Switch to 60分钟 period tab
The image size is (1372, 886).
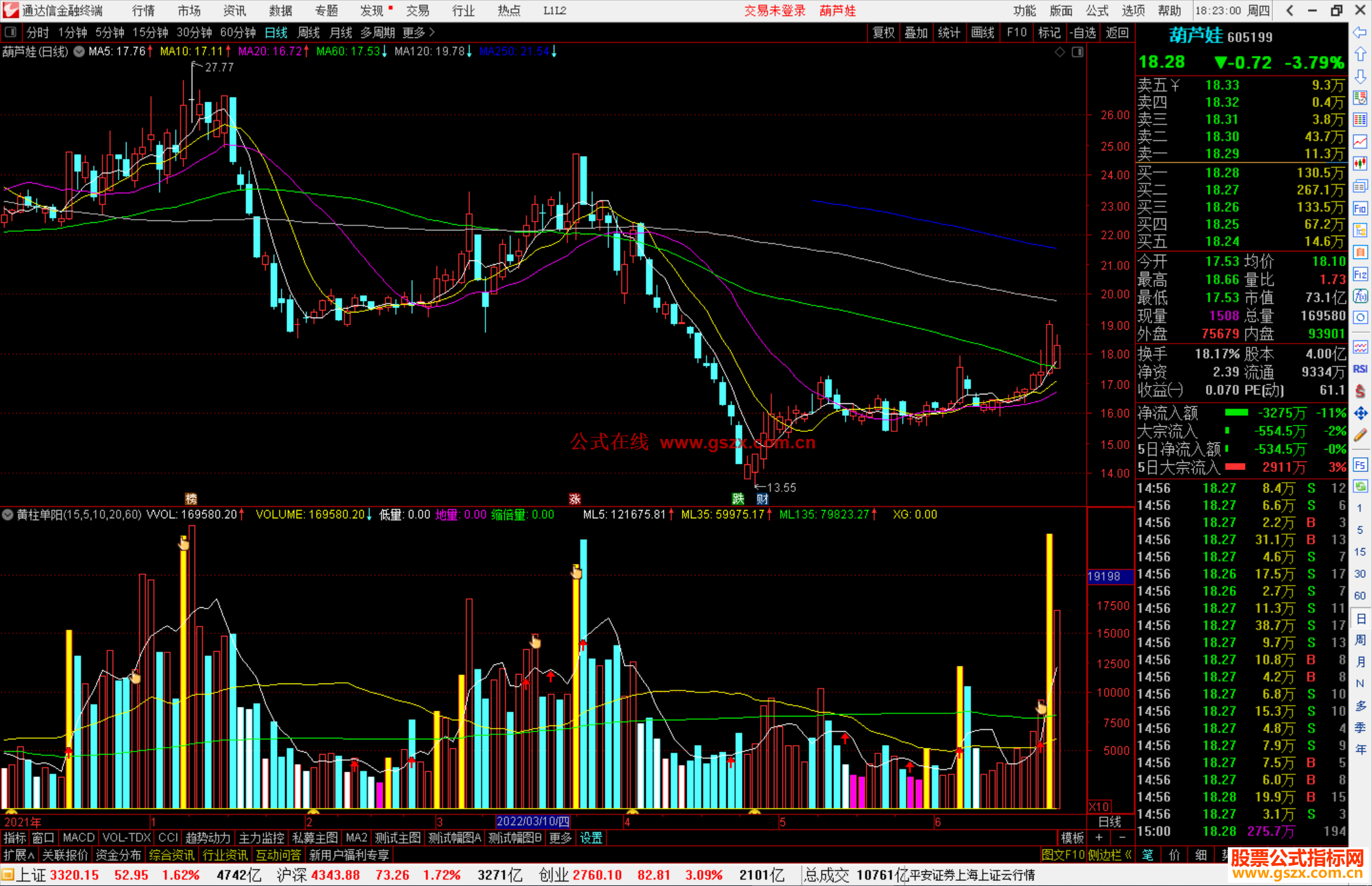click(x=238, y=32)
